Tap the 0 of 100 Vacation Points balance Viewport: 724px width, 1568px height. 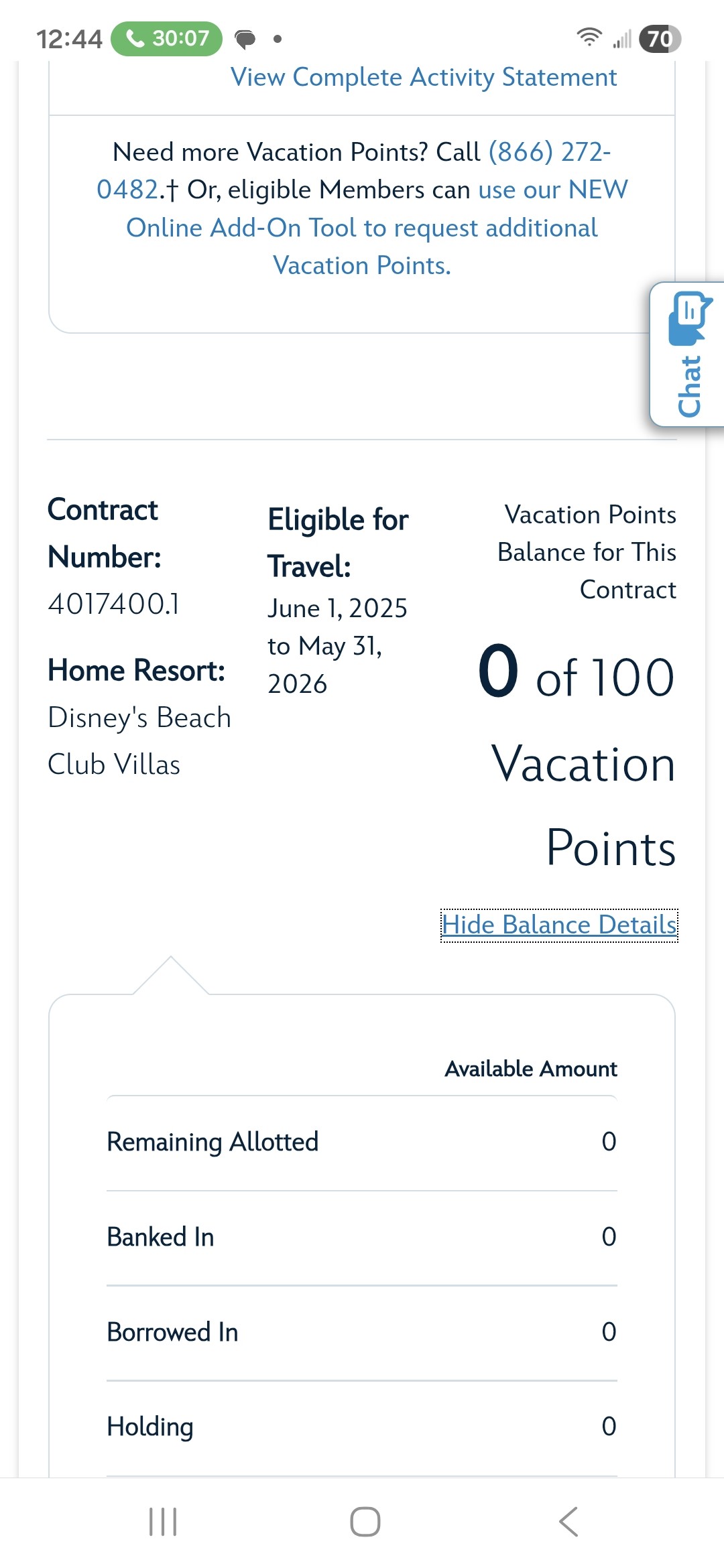[x=575, y=675]
